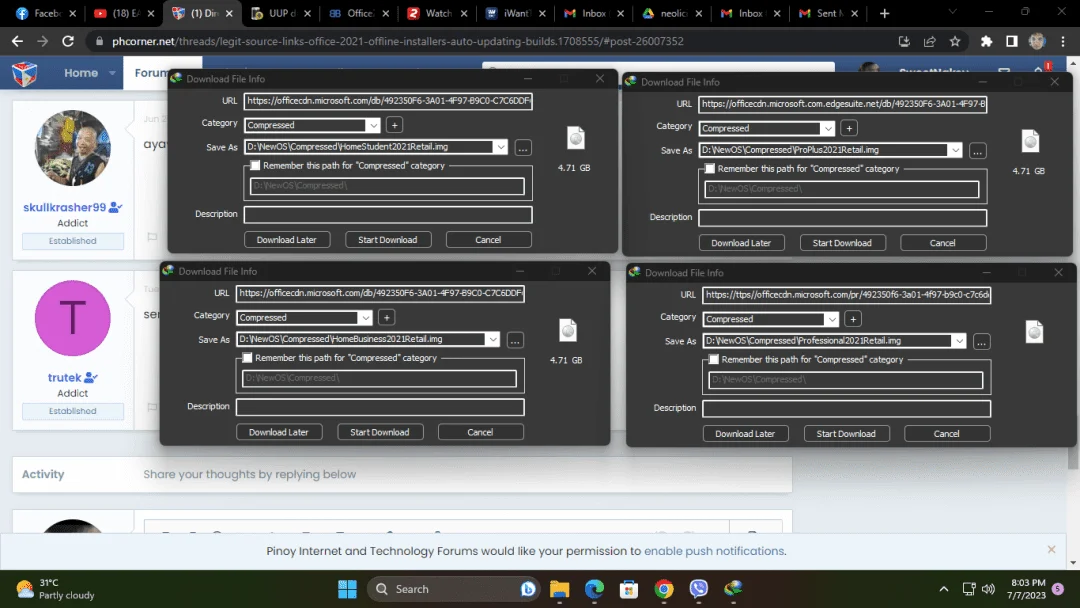Toggle Remember path checkbox in HomeBusiness2021Retail dialog
This screenshot has width=1080, height=608.
[x=247, y=358]
